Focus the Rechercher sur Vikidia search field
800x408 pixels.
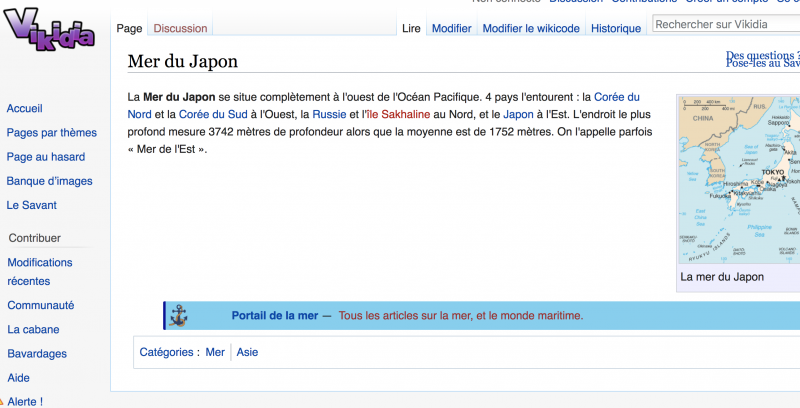725,24
